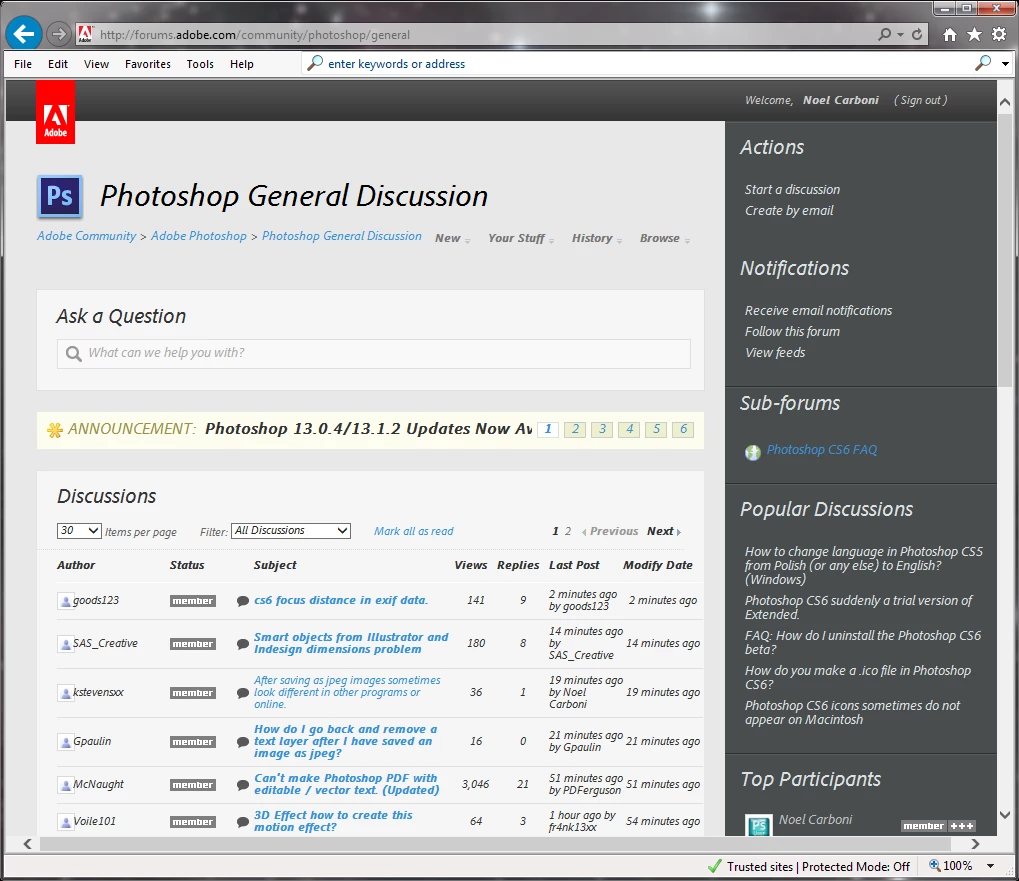Open the Photoshop CS6 FAQ sub-forum link

coord(821,450)
